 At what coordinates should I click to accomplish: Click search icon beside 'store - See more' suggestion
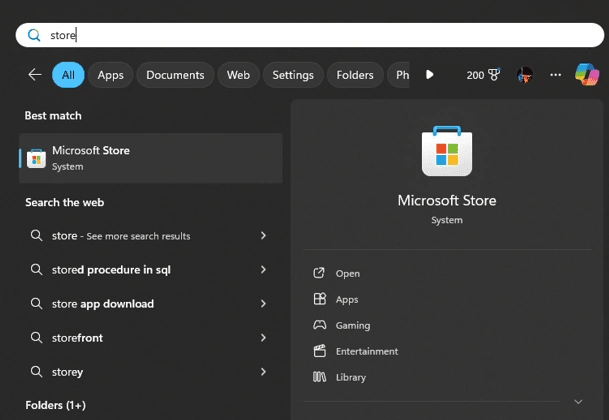[x=37, y=235]
